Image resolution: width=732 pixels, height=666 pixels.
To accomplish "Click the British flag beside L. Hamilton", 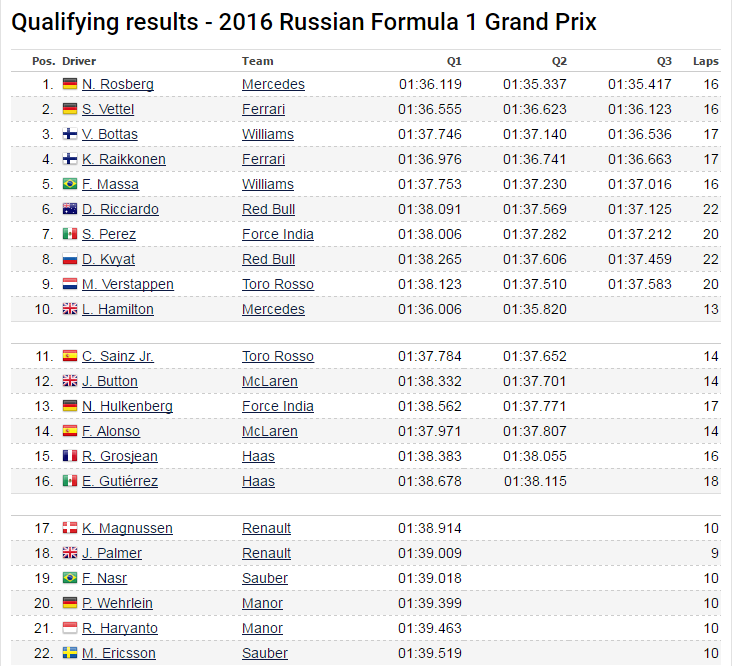I will click(x=69, y=309).
